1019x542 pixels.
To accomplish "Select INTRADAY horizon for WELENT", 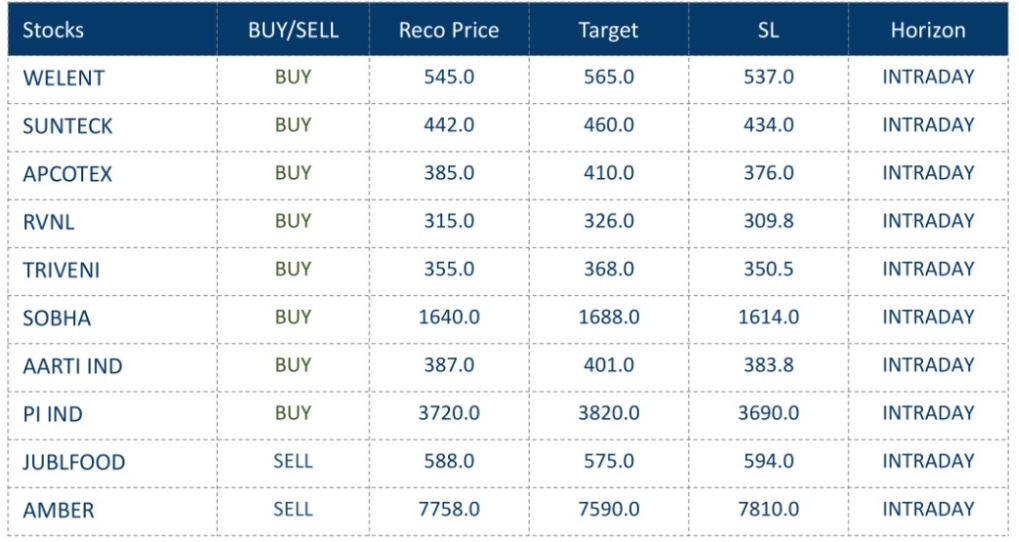I will (x=928, y=77).
